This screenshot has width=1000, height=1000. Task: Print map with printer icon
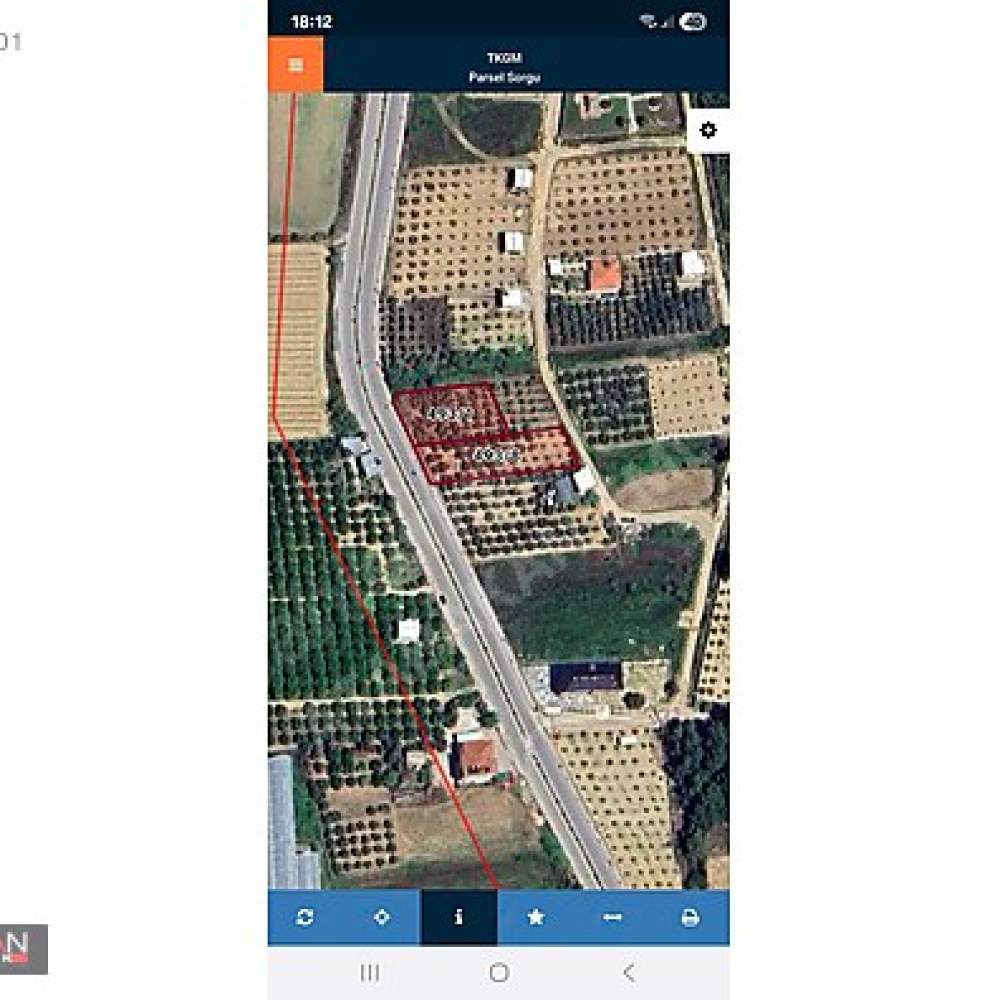point(690,918)
